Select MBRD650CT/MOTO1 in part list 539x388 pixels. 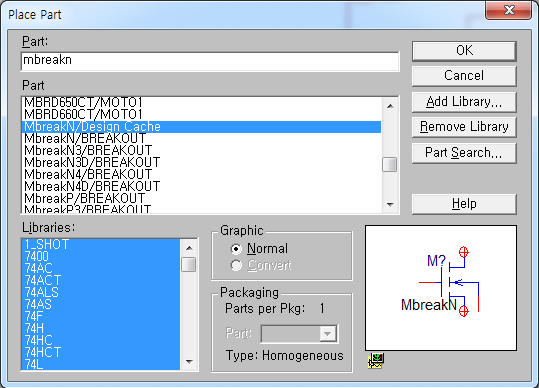coord(202,103)
